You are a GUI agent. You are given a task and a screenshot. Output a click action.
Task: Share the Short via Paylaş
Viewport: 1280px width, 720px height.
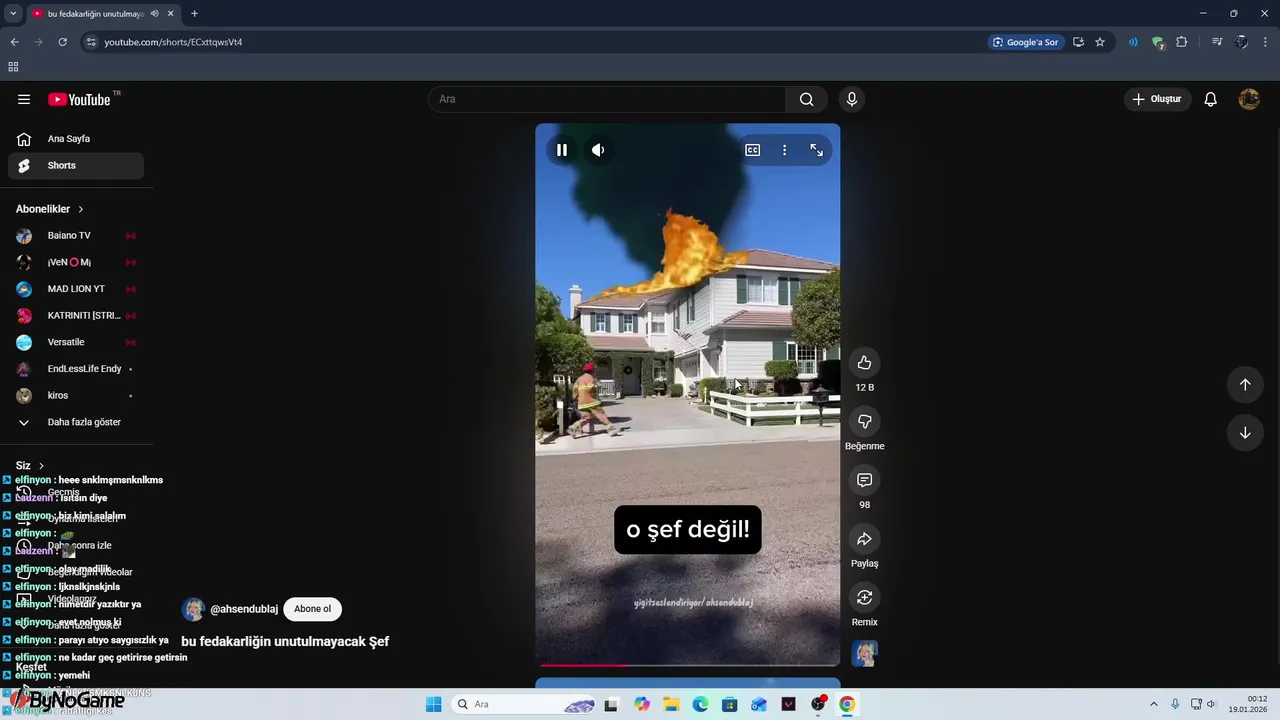(864, 539)
